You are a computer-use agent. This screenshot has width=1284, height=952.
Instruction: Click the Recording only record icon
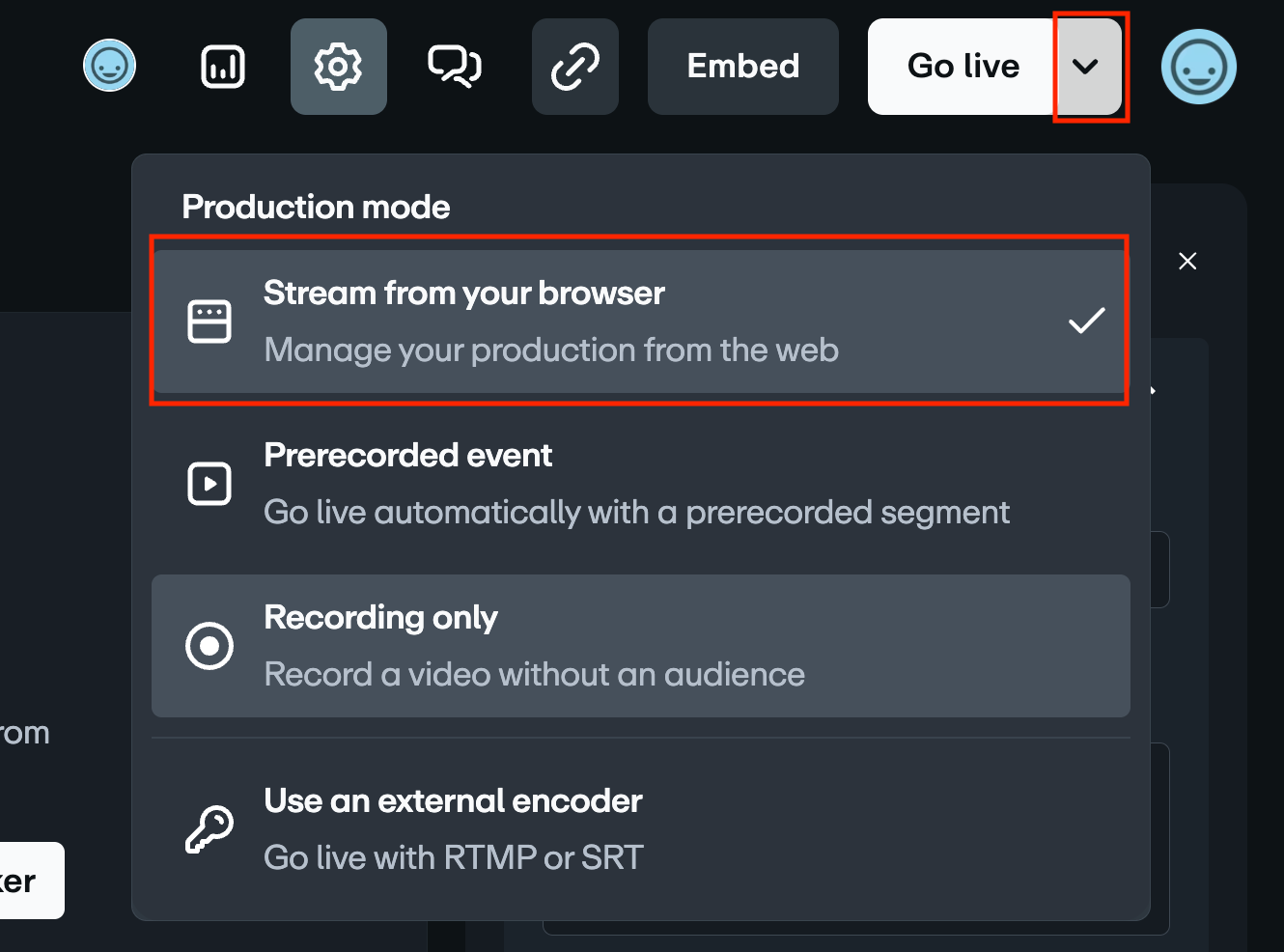[209, 646]
